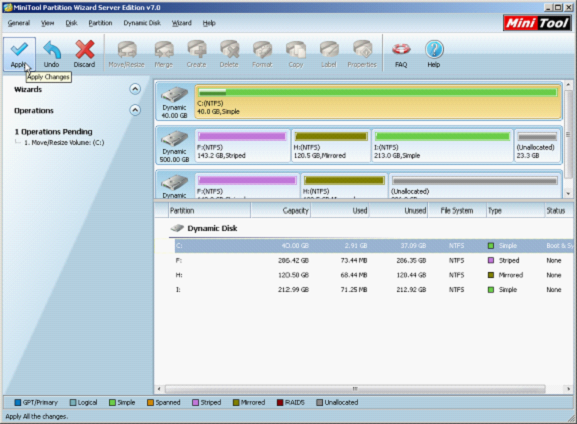Click horizontal scrollbar right arrow
The width and height of the screenshot is (577, 424).
click(569, 389)
